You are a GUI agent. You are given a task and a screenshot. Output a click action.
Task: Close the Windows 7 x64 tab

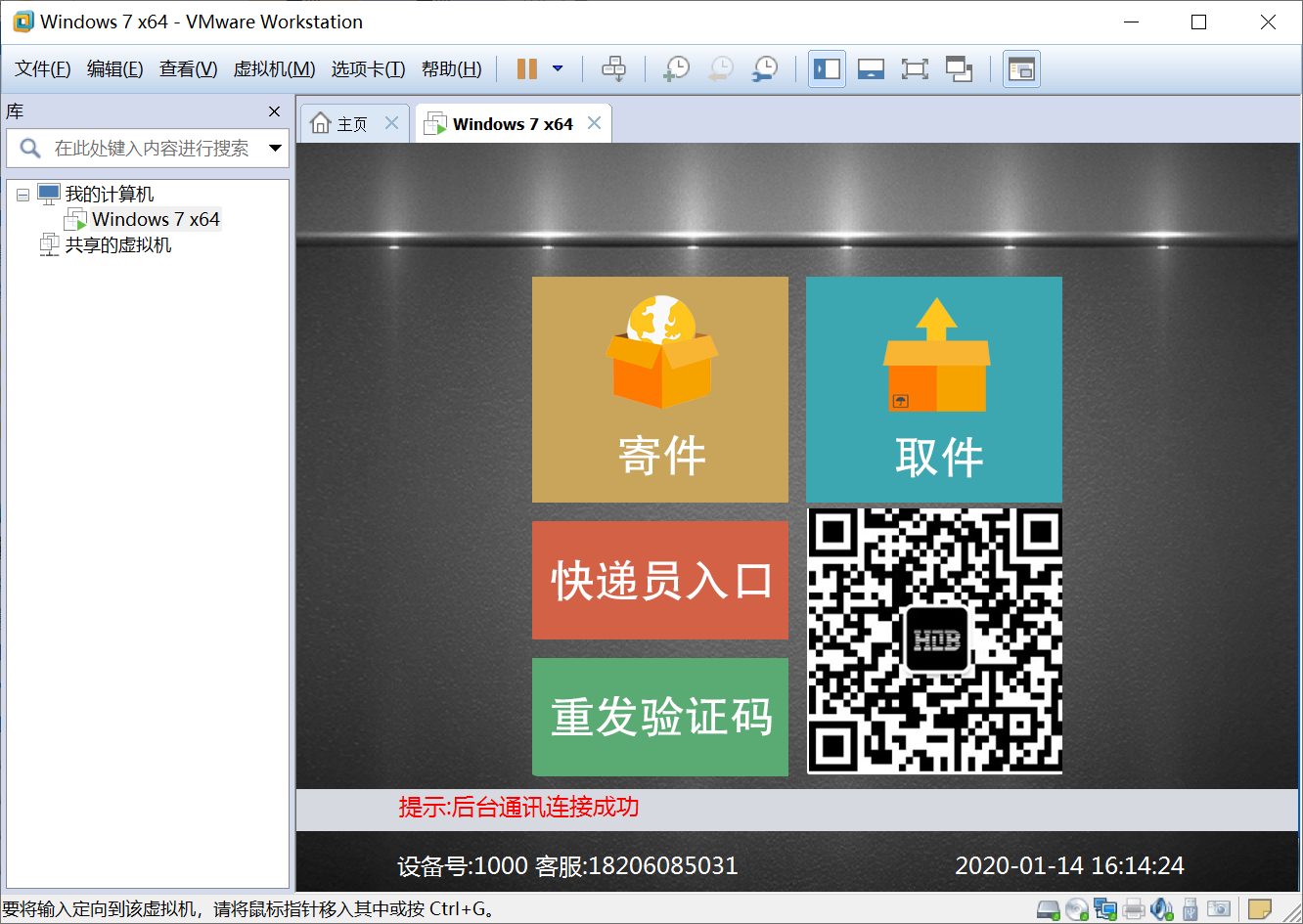594,122
